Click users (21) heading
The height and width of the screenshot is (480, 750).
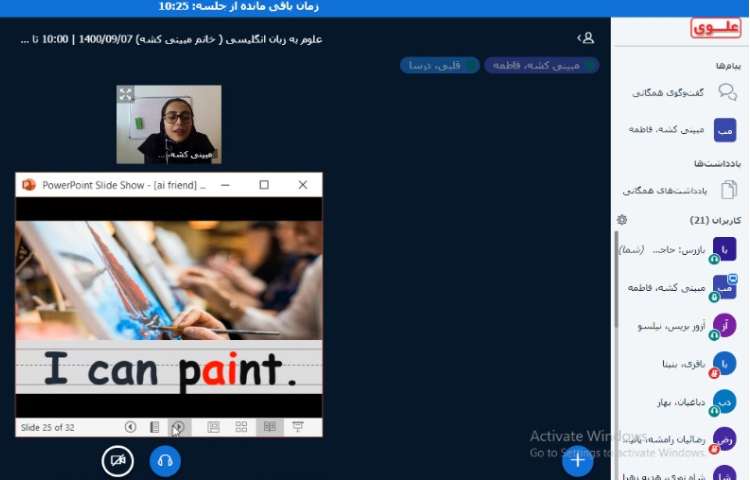tap(715, 220)
